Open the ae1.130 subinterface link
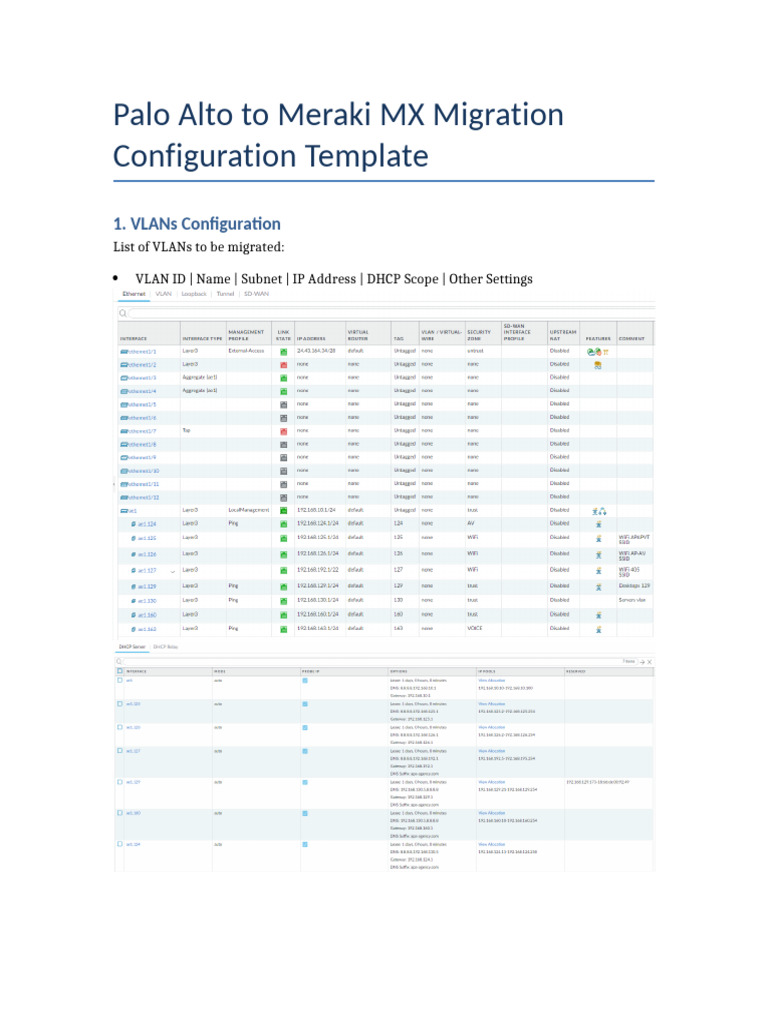This screenshot has width=768, height=1024. tap(147, 601)
